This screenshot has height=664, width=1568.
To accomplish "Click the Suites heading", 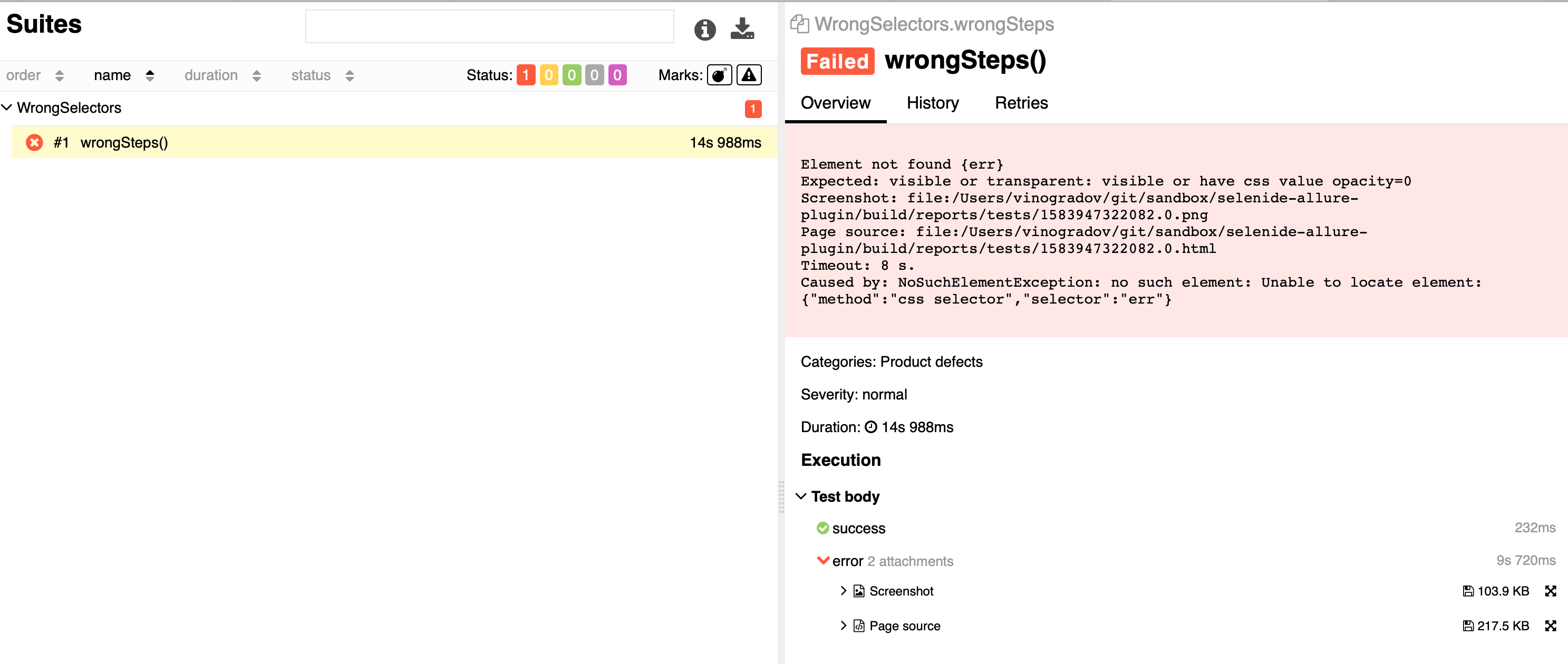I will (x=44, y=24).
